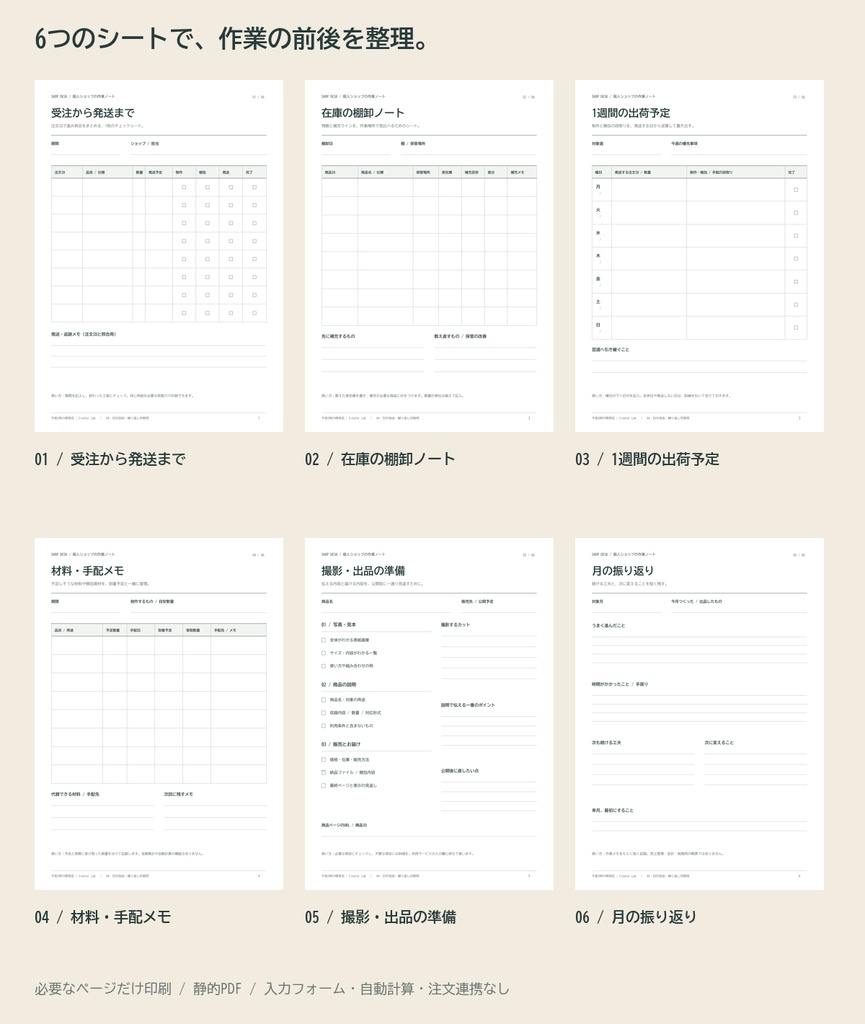The height and width of the screenshot is (1024, 865).
Task: Click caption "04 / 材料・手配メモ"
Action: tap(102, 917)
